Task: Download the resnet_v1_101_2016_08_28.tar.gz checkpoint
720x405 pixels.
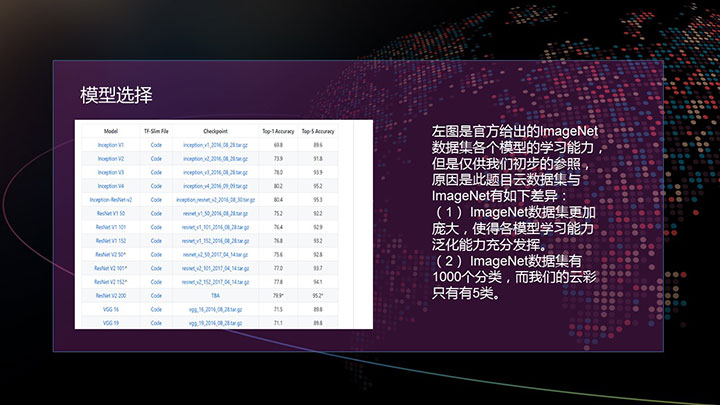Action: coord(215,227)
